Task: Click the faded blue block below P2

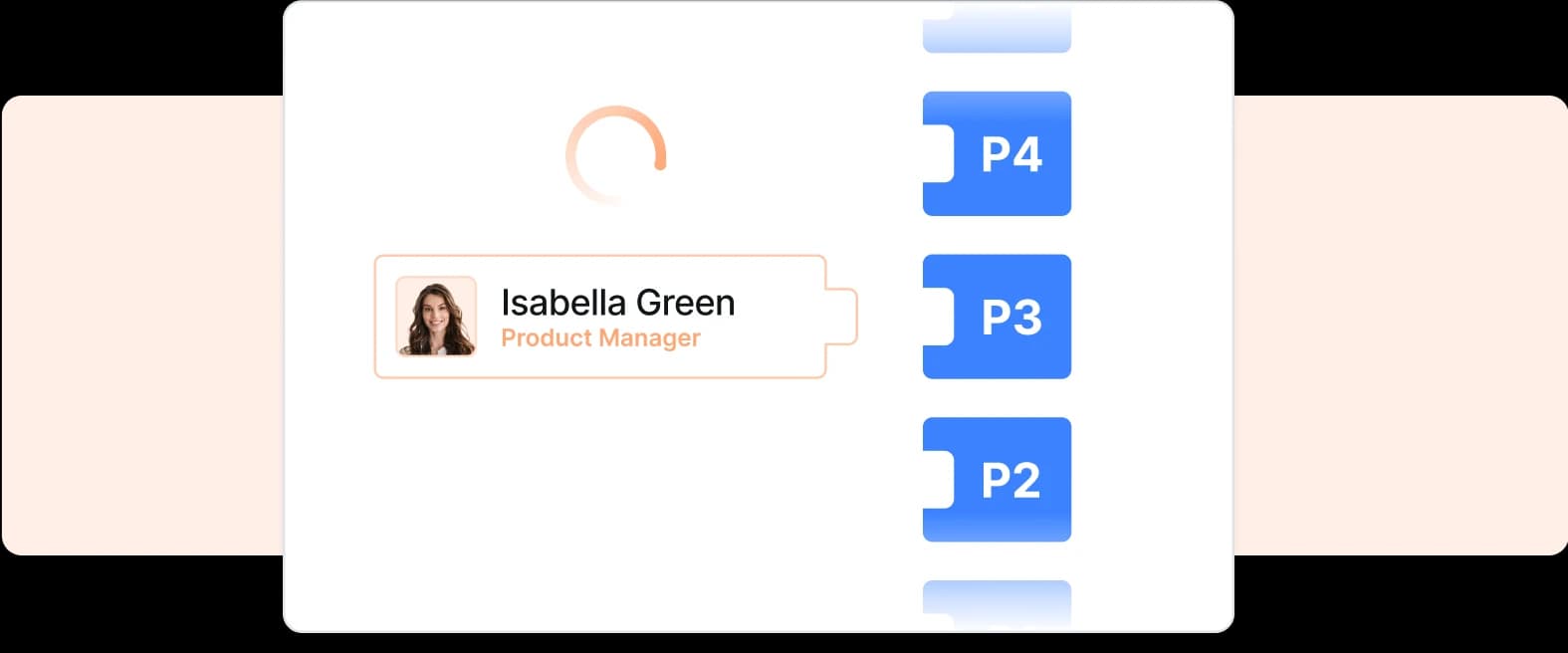Action: tap(997, 601)
